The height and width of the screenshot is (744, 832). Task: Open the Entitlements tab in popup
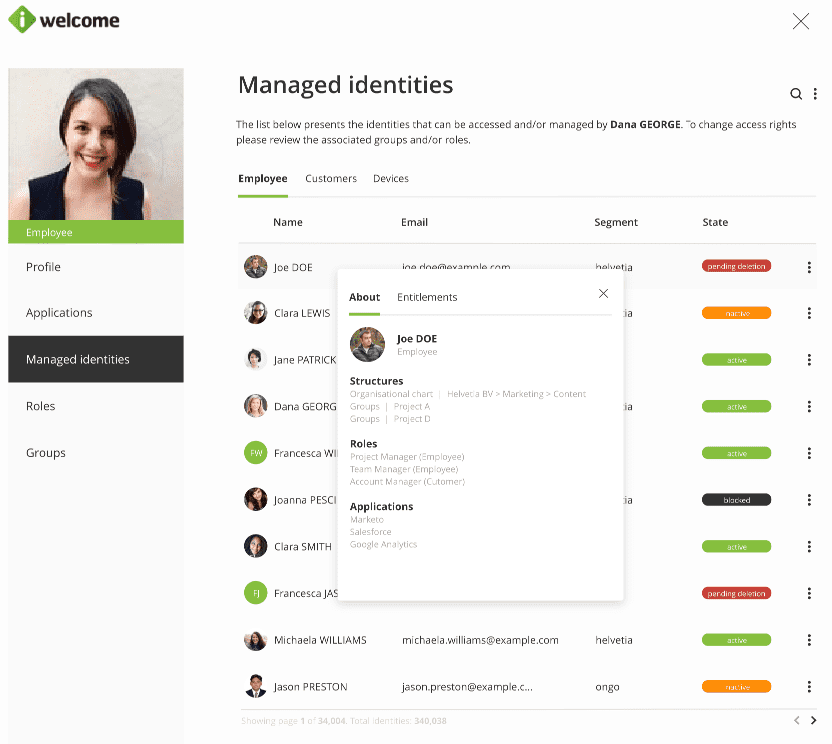click(427, 297)
